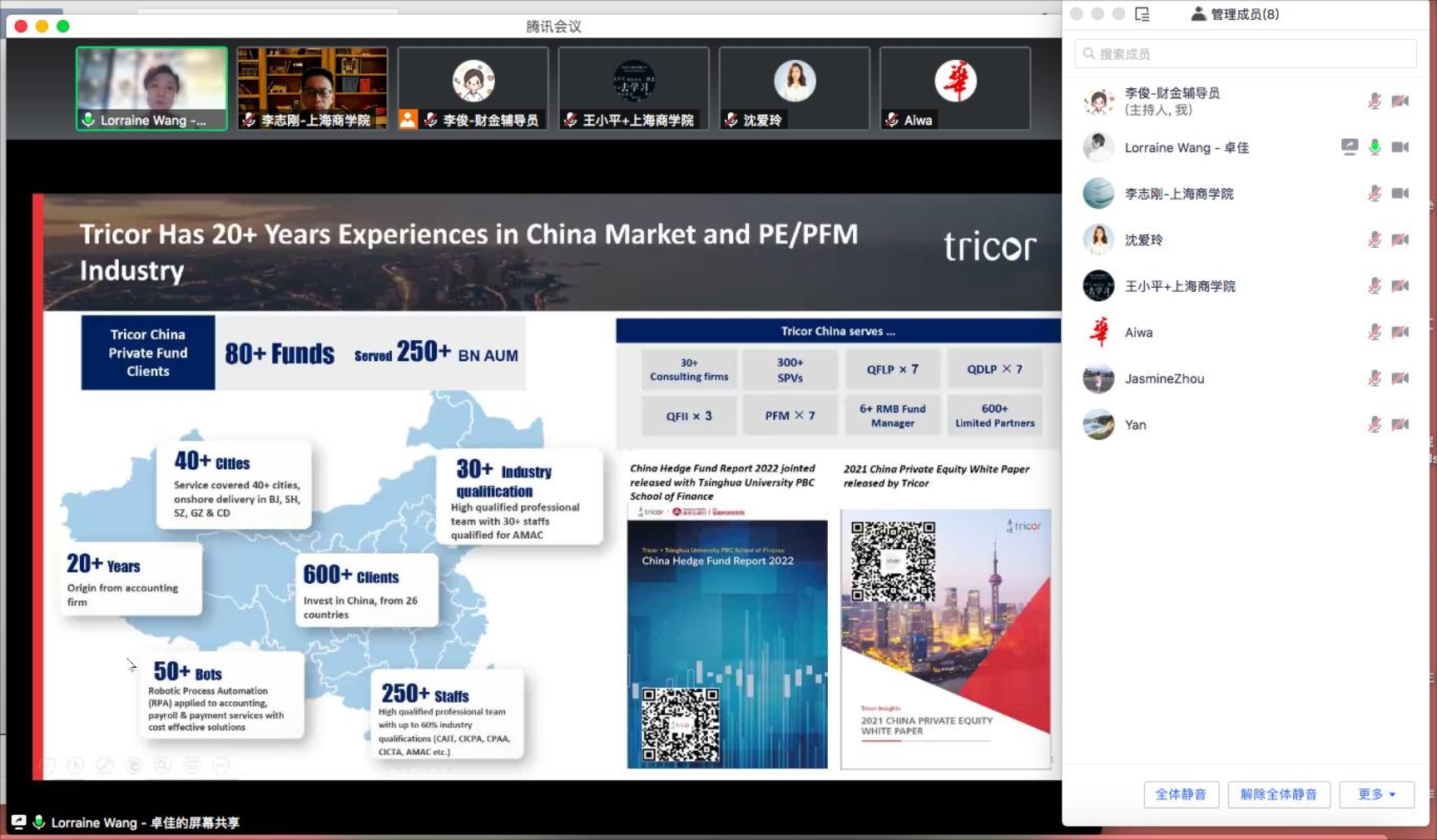Click the screen share icon in bottom status bar

(x=18, y=822)
